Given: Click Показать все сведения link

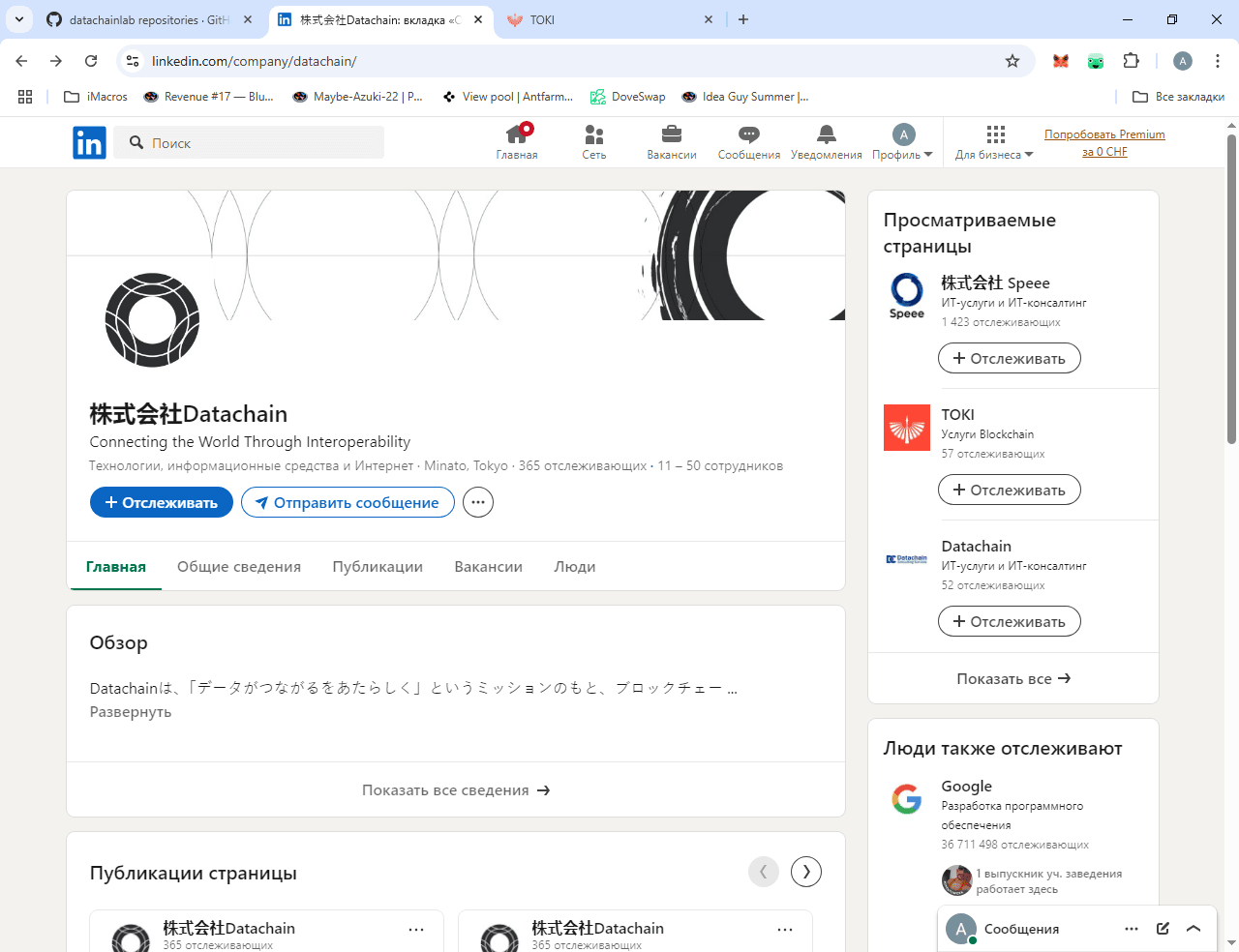Looking at the screenshot, I should (x=456, y=790).
